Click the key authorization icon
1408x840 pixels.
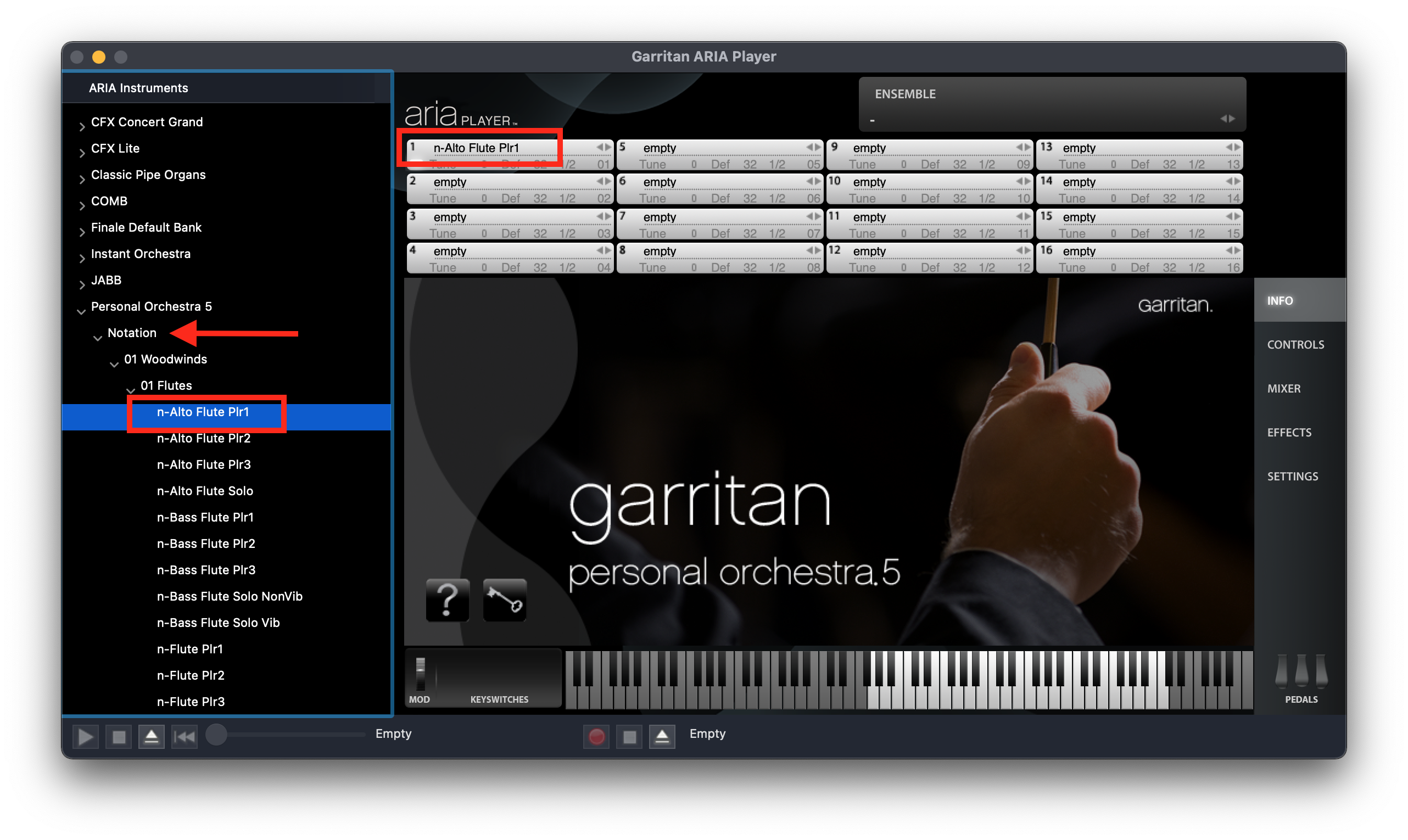(x=505, y=600)
